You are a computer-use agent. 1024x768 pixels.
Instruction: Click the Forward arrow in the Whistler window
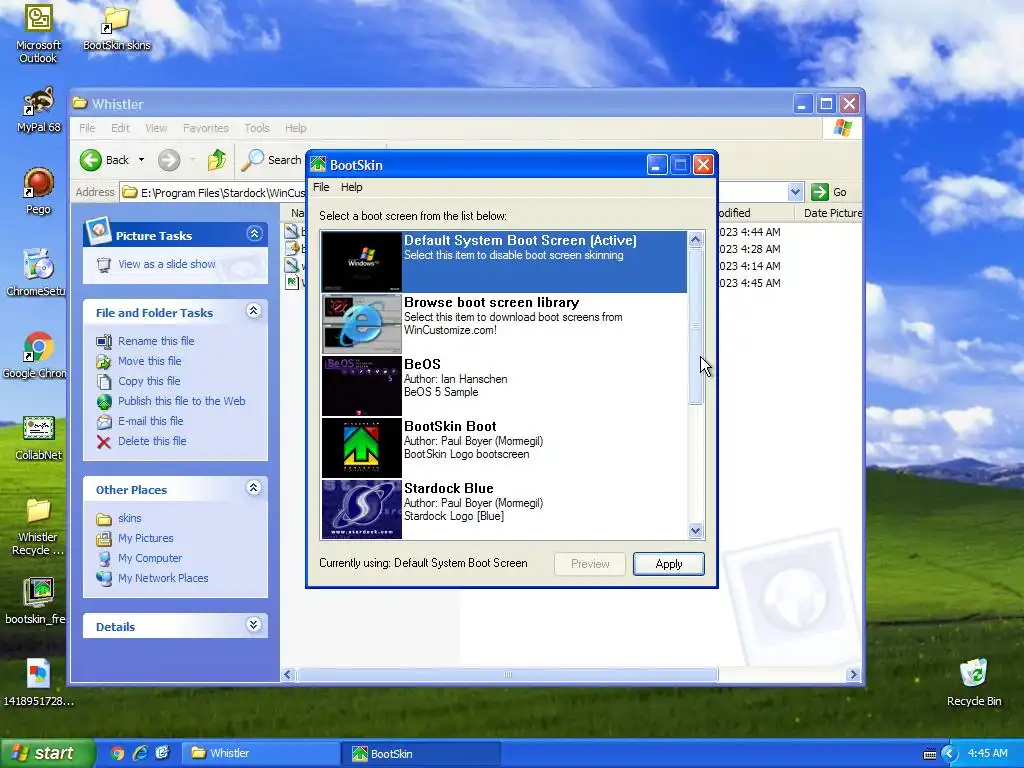(168, 160)
